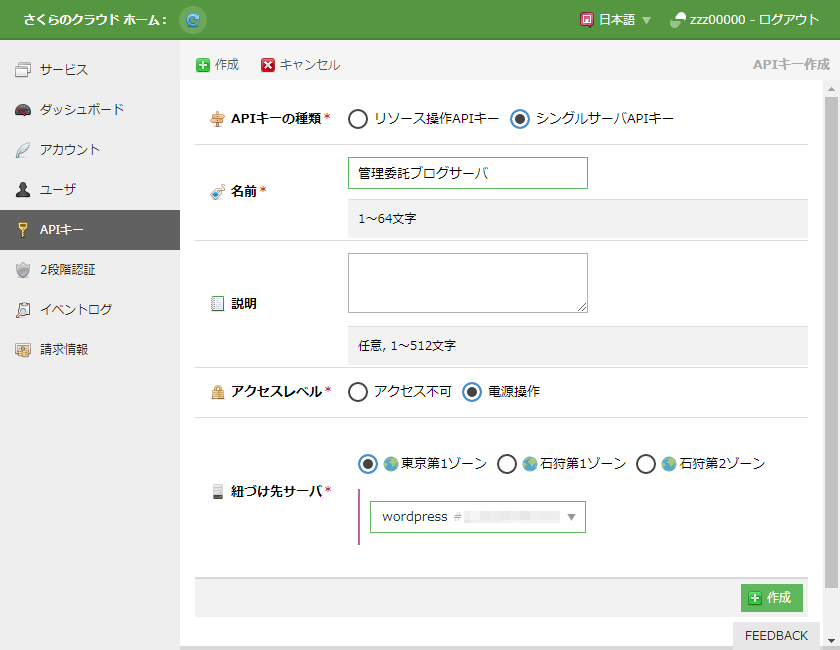This screenshot has width=840, height=650.
Task: Open the wordpress server dropdown
Action: tap(478, 517)
